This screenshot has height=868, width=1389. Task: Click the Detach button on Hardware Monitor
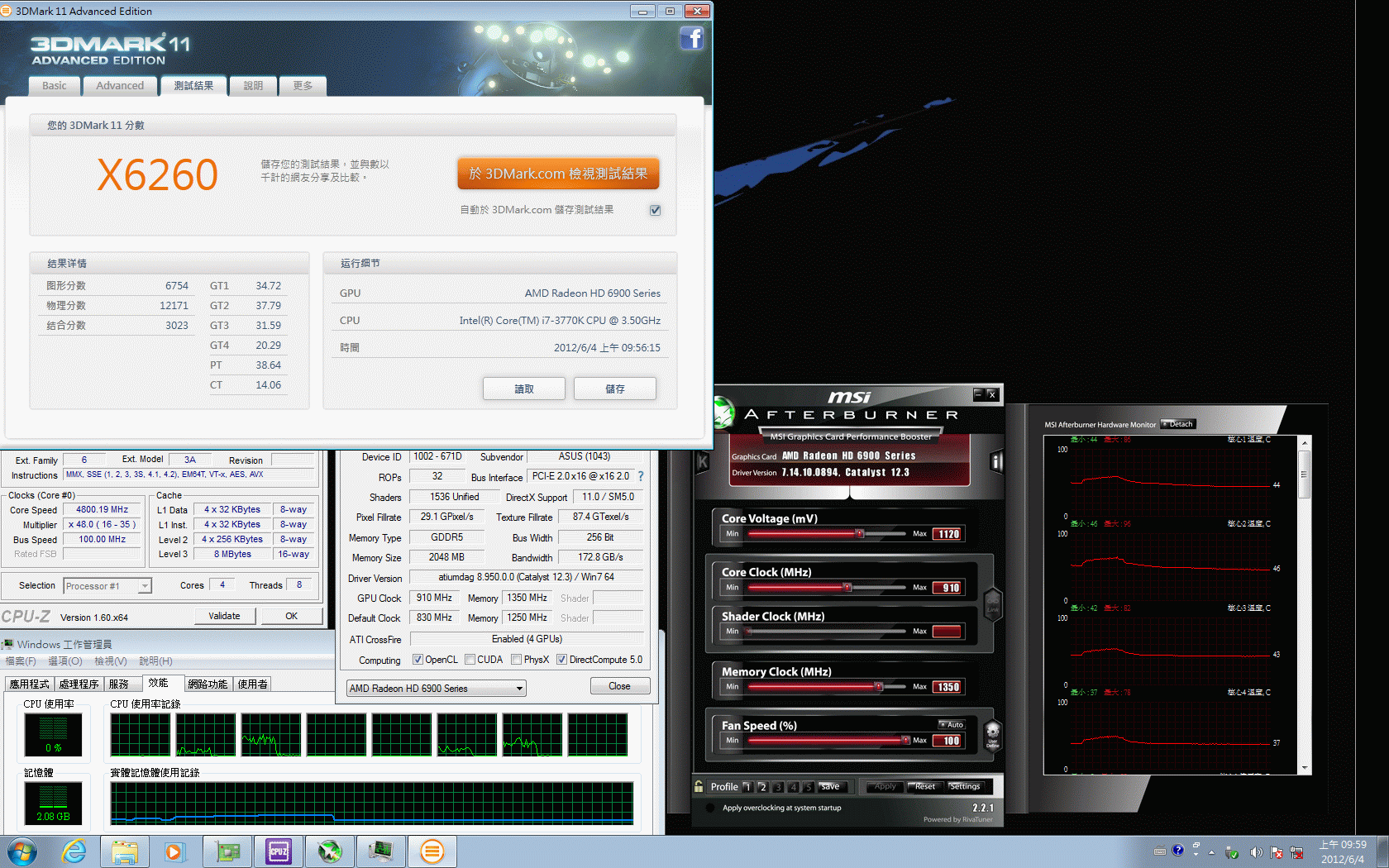pos(1178,424)
